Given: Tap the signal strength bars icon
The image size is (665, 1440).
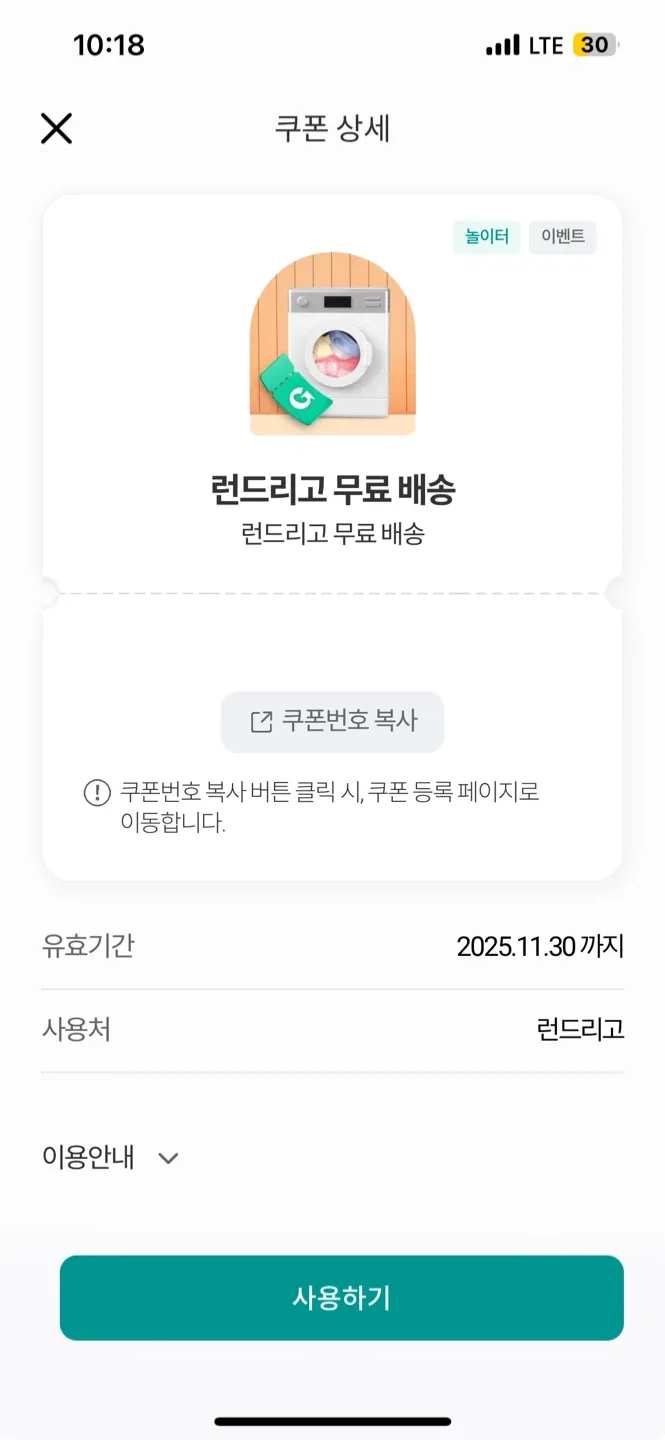Looking at the screenshot, I should click(x=502, y=45).
